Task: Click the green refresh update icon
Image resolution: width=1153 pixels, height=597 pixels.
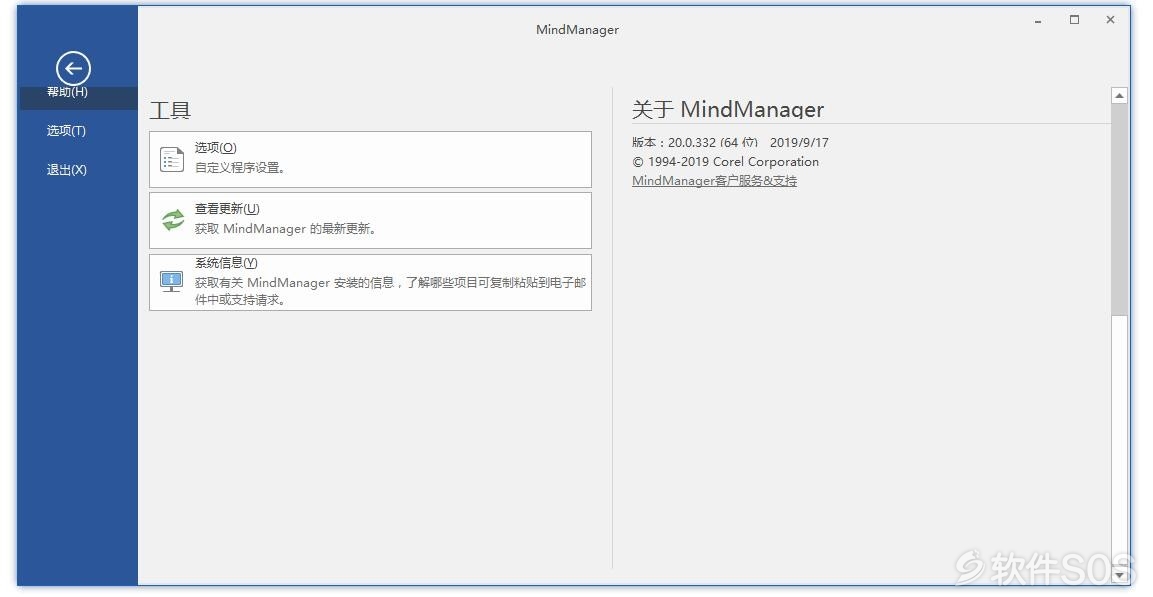Action: (x=173, y=220)
